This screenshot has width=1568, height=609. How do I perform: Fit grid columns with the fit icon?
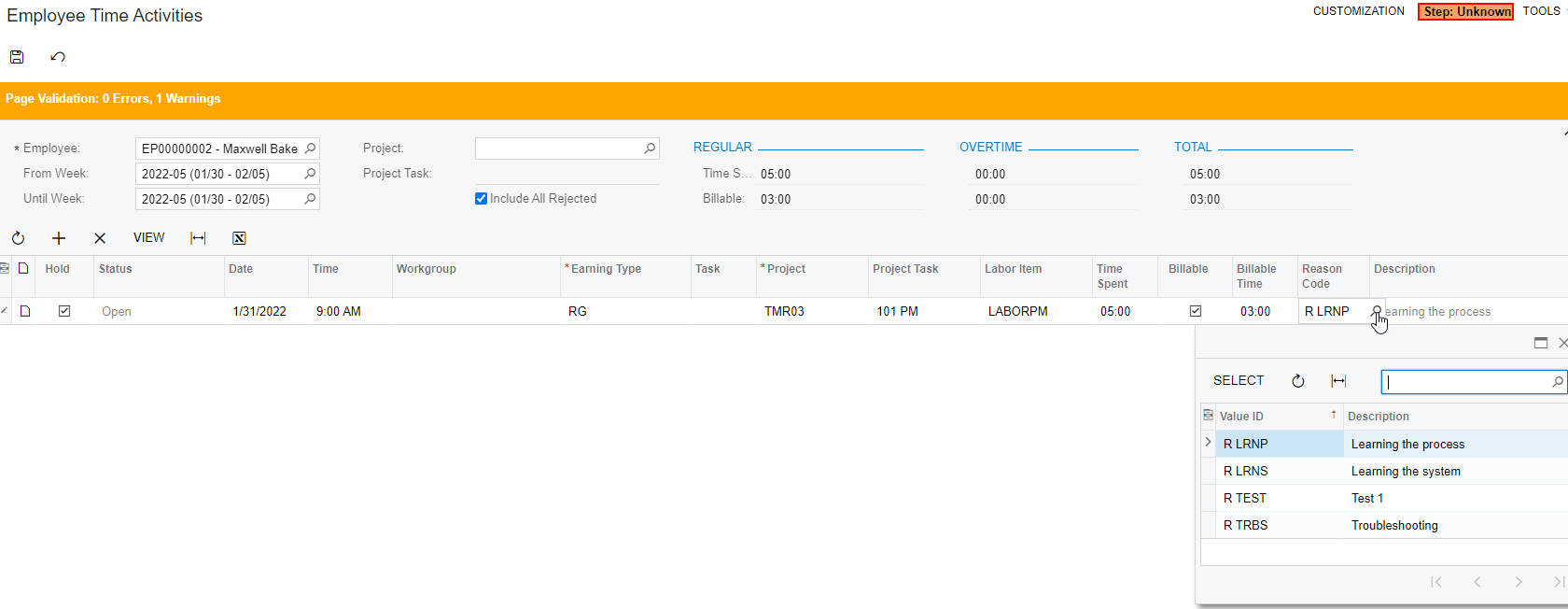(x=198, y=238)
